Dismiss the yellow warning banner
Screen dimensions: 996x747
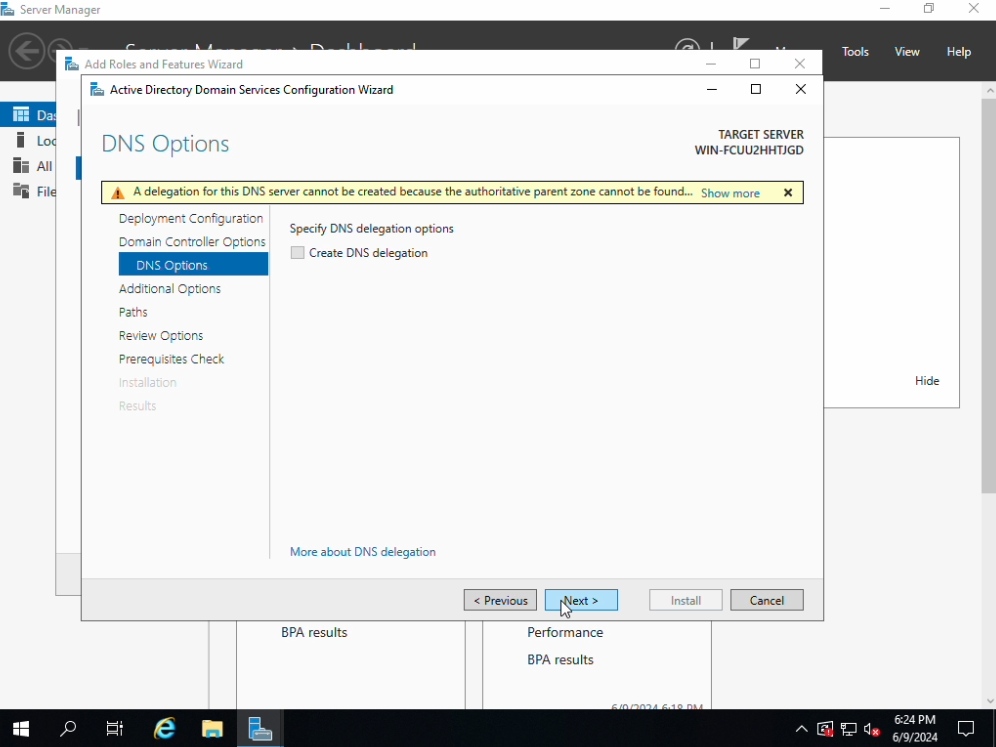point(788,192)
